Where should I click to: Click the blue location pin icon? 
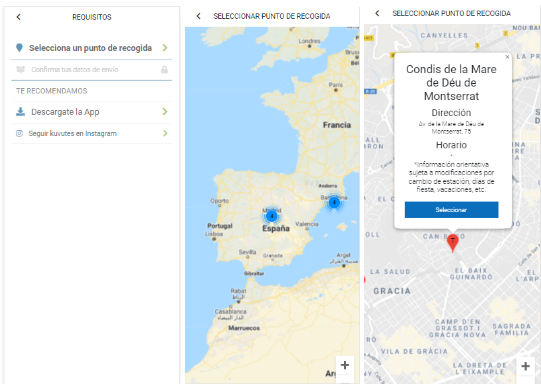19,48
